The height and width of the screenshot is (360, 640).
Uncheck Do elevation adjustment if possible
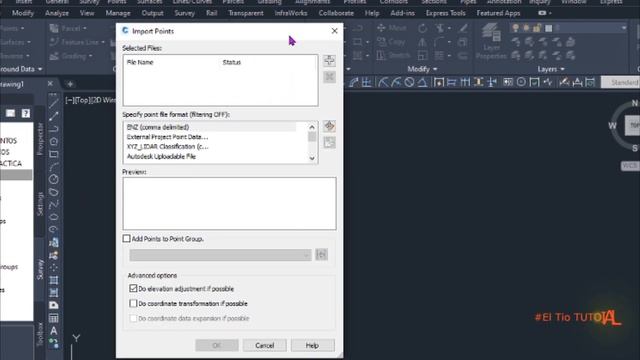pos(133,289)
